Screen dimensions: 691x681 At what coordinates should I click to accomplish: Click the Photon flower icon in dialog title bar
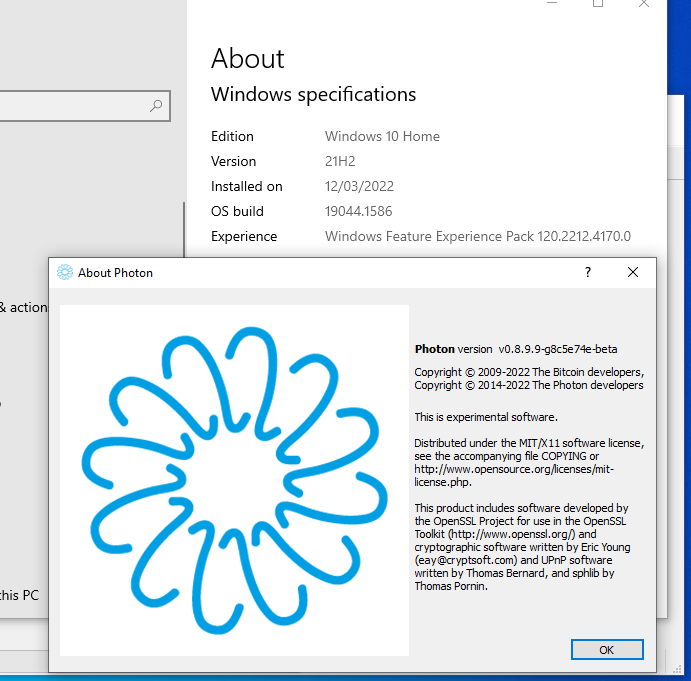tap(64, 272)
